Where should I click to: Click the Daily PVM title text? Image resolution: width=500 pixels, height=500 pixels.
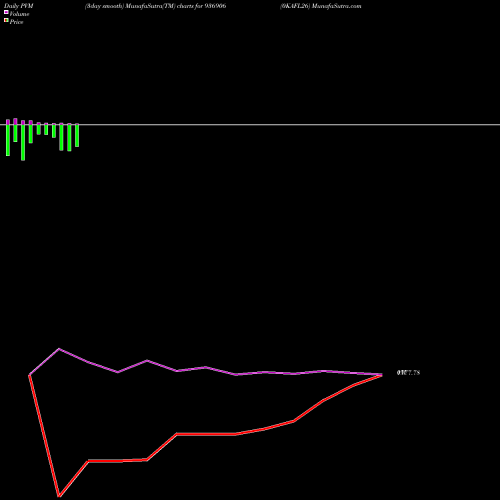[19, 6]
